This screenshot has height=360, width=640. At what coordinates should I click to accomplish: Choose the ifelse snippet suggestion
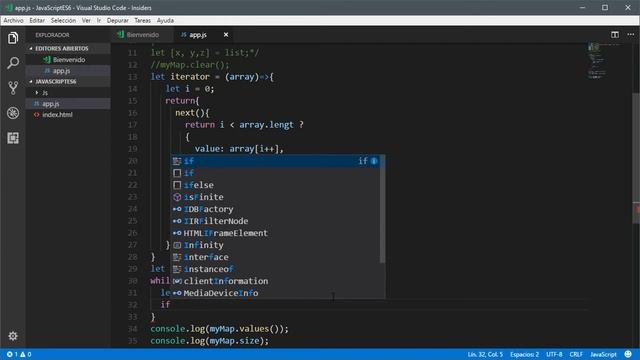click(x=275, y=185)
